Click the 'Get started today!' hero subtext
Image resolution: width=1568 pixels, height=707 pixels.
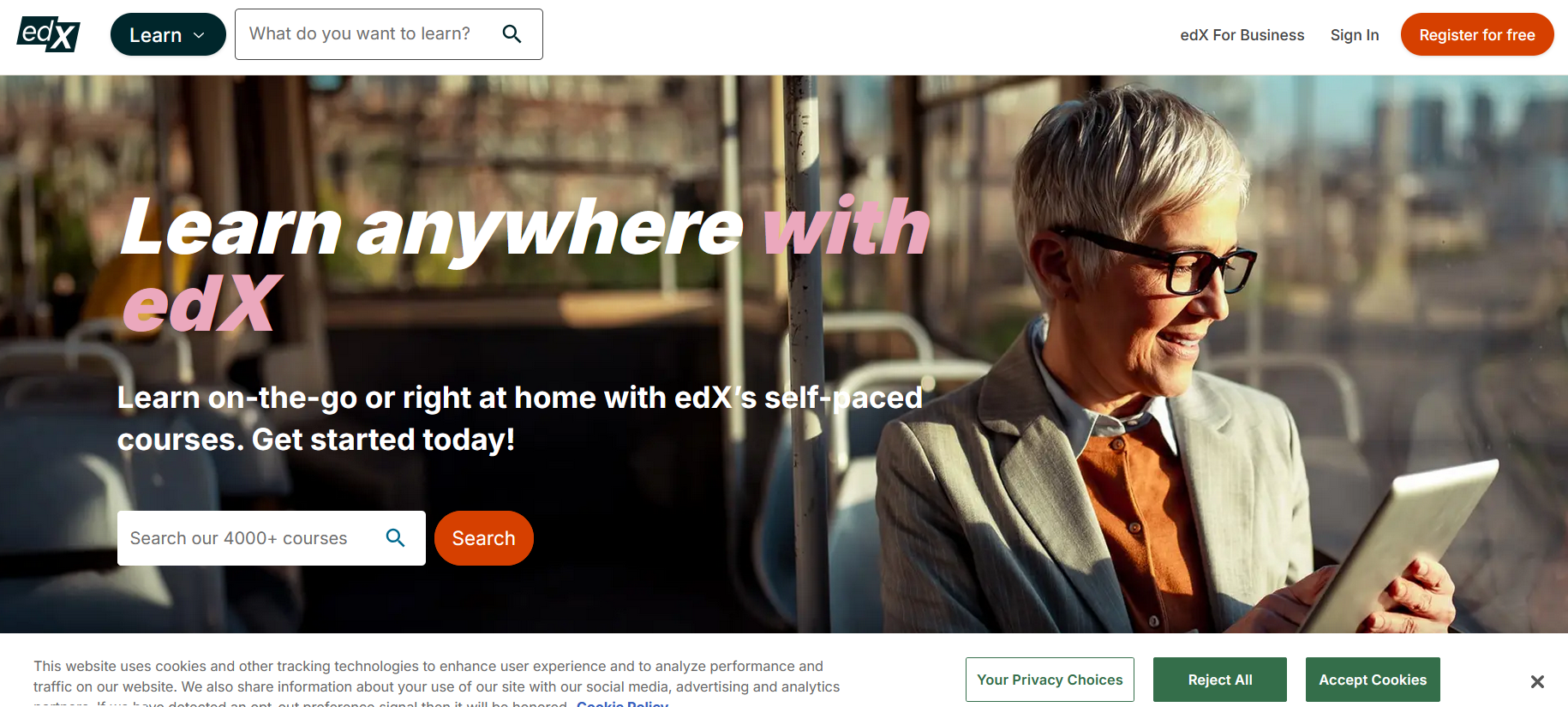(x=383, y=440)
